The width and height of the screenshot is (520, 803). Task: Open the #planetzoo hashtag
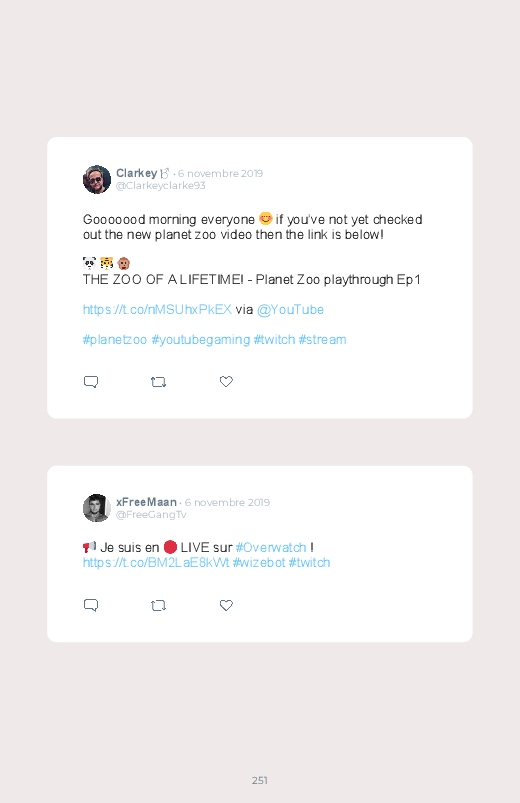click(115, 340)
